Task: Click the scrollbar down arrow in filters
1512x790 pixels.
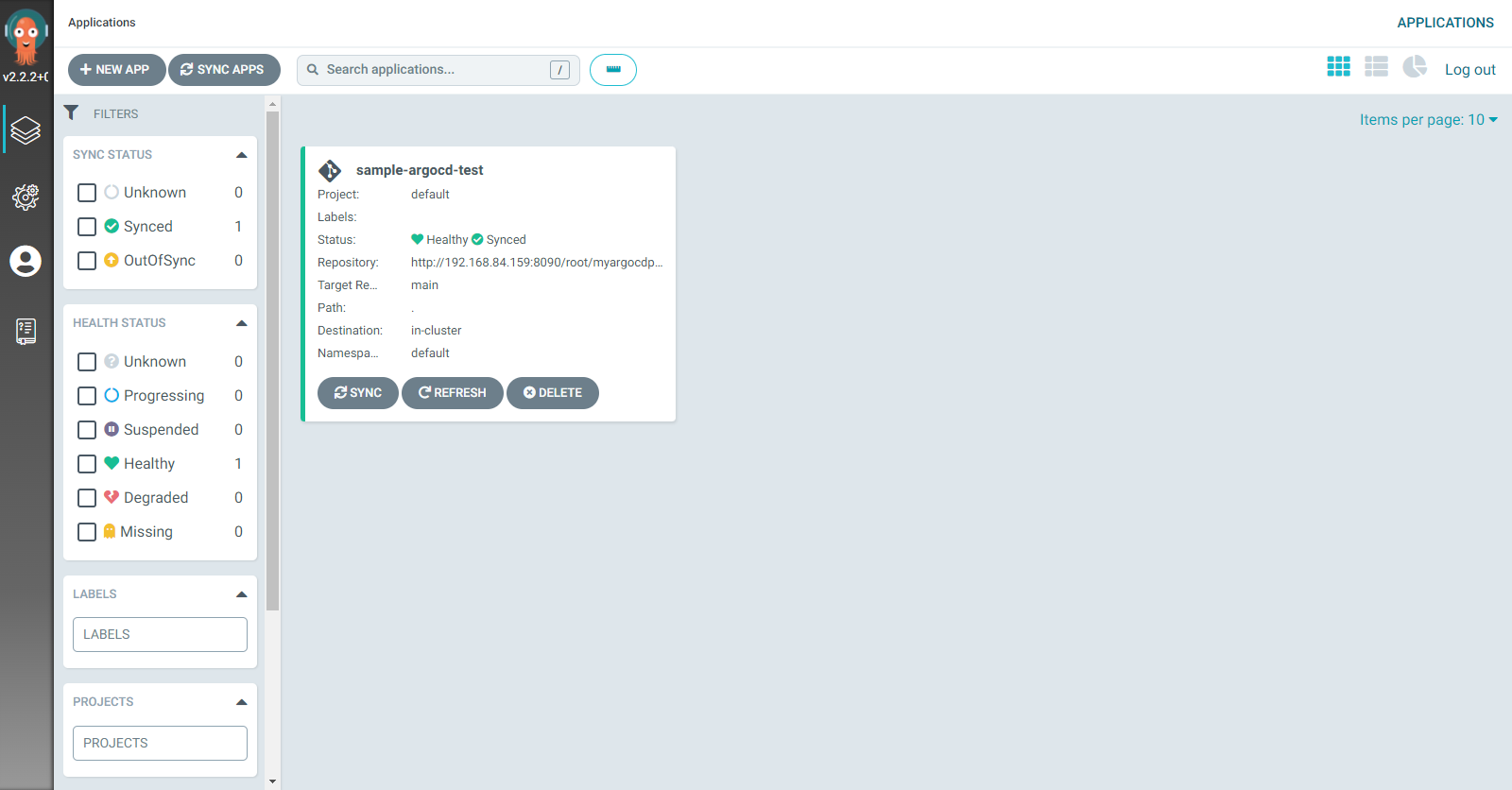Action: click(x=273, y=781)
